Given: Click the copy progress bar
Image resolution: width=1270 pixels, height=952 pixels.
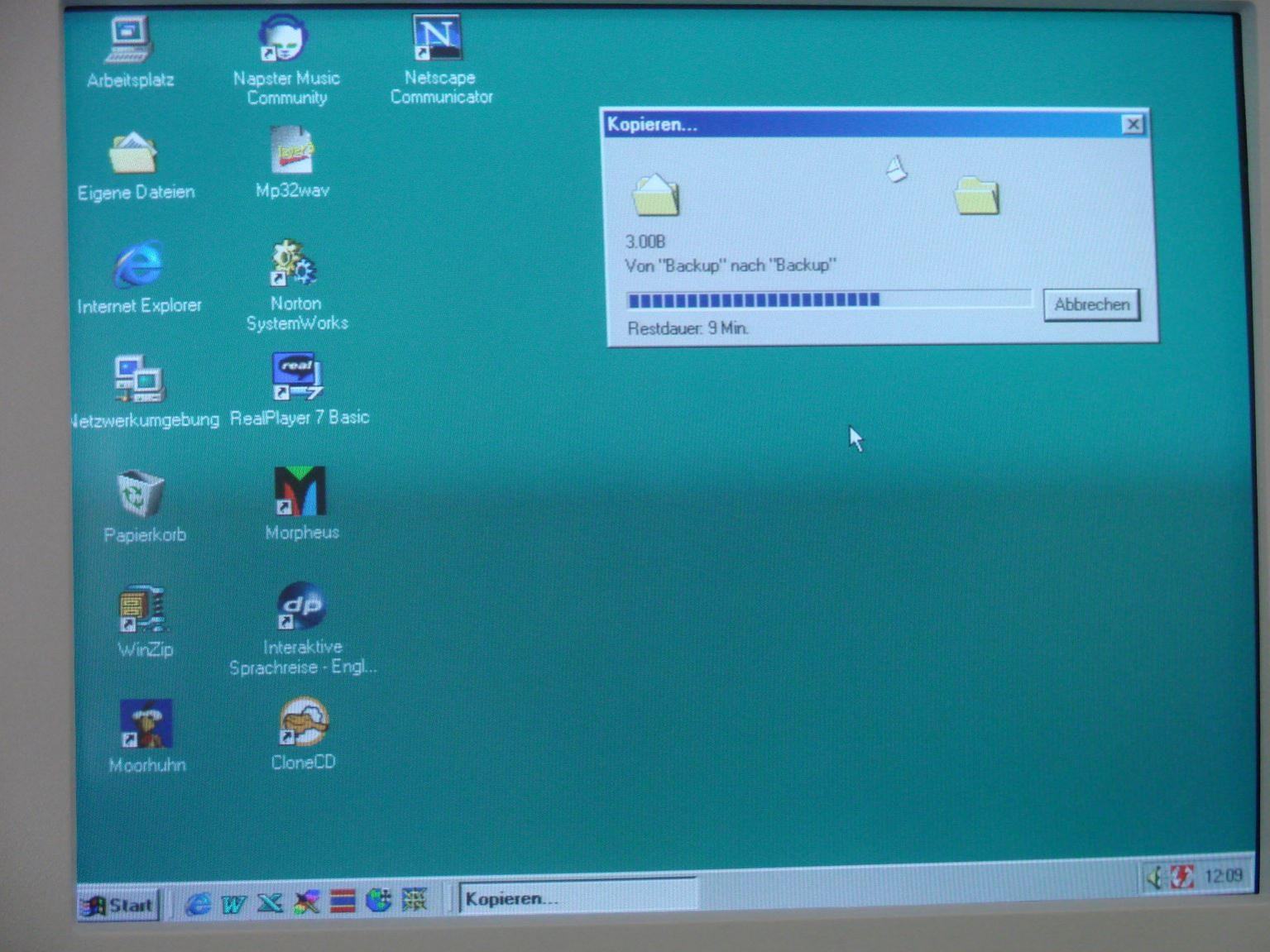Looking at the screenshot, I should point(830,299).
